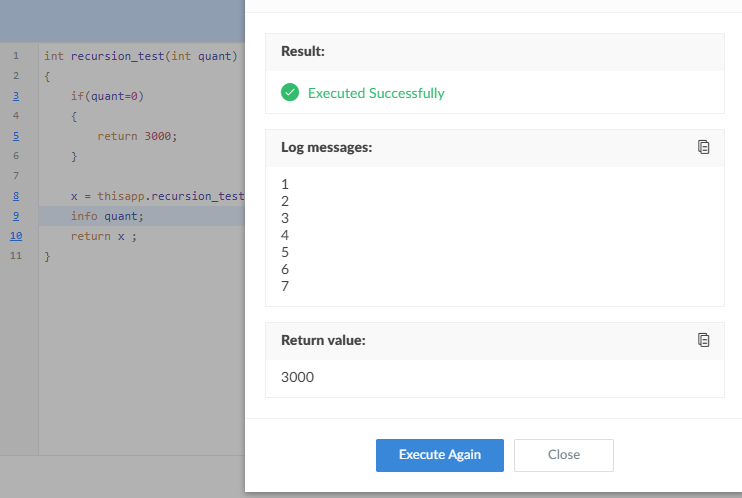The width and height of the screenshot is (742, 498).
Task: Click line number 10 in the gutter
Action: point(16,236)
